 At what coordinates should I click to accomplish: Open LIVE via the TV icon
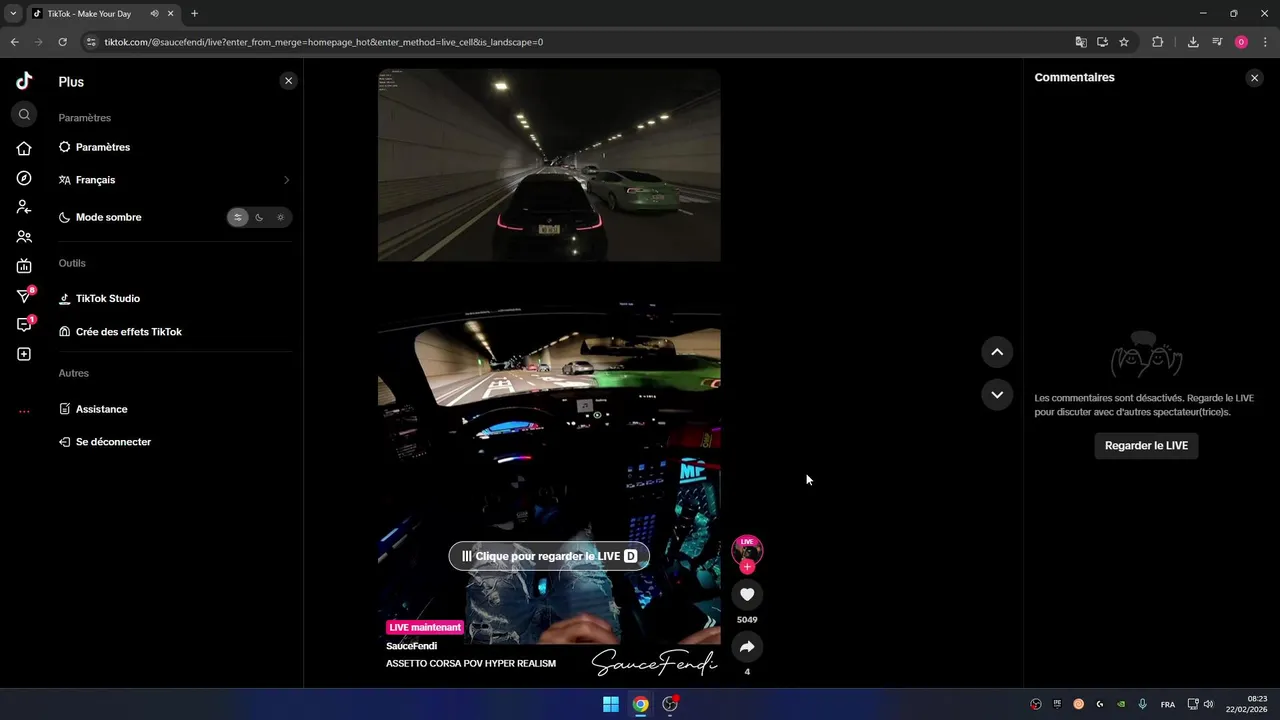pyautogui.click(x=24, y=266)
